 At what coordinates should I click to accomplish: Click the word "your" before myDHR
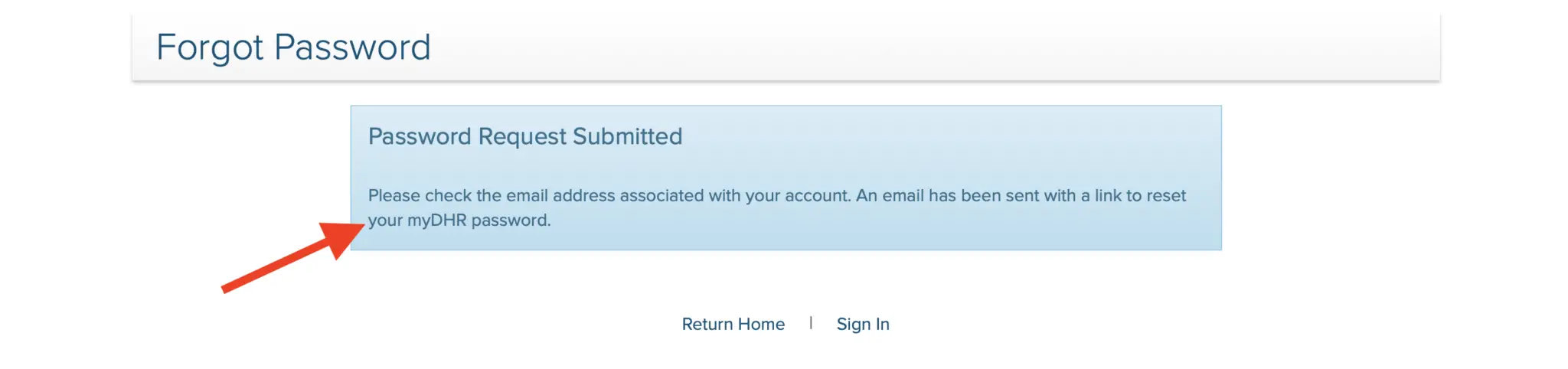tap(385, 220)
